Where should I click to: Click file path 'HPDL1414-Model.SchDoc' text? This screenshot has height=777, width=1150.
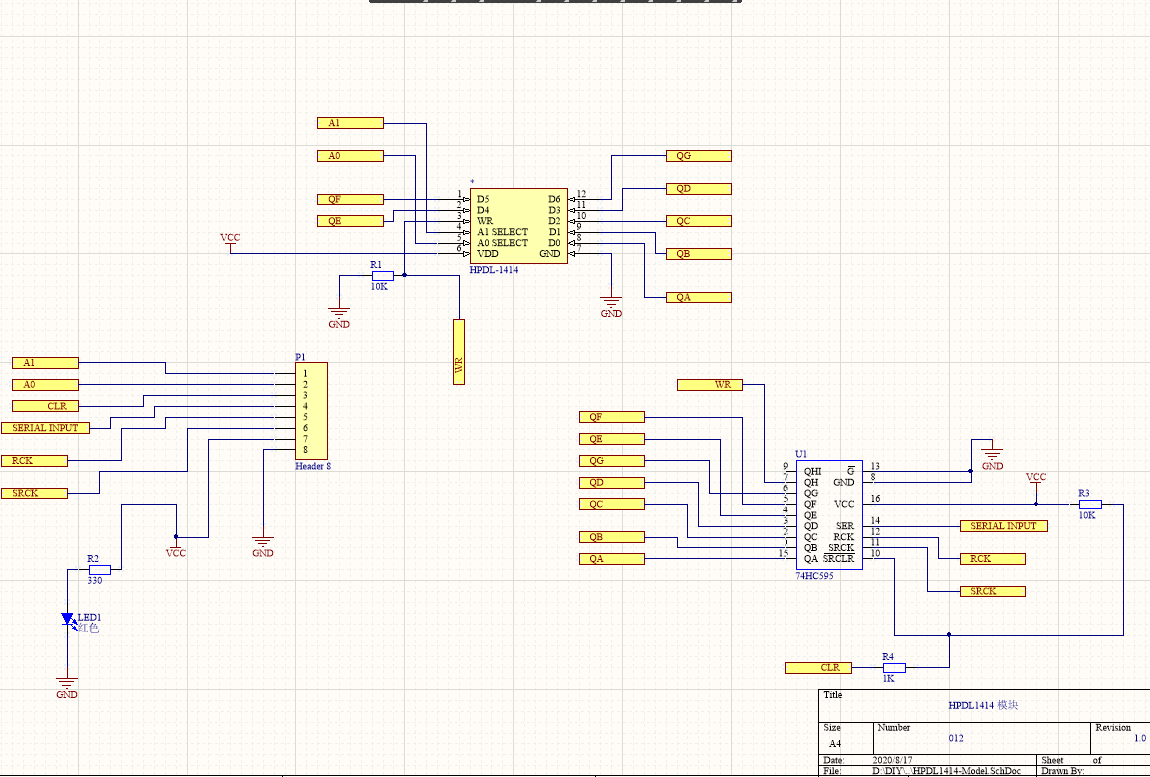point(966,771)
